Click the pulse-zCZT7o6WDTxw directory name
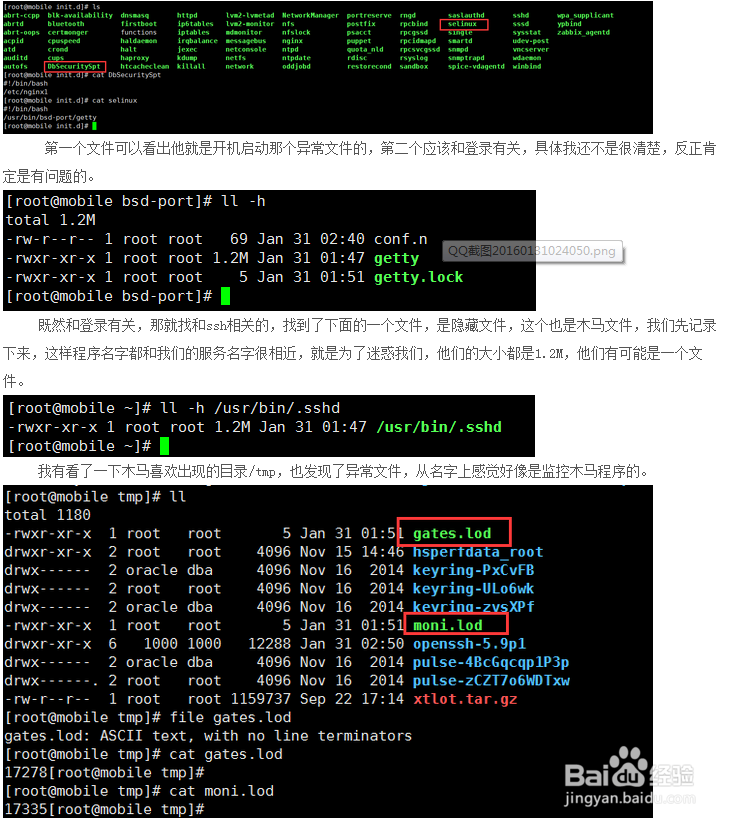This screenshot has width=736, height=824. [491, 681]
